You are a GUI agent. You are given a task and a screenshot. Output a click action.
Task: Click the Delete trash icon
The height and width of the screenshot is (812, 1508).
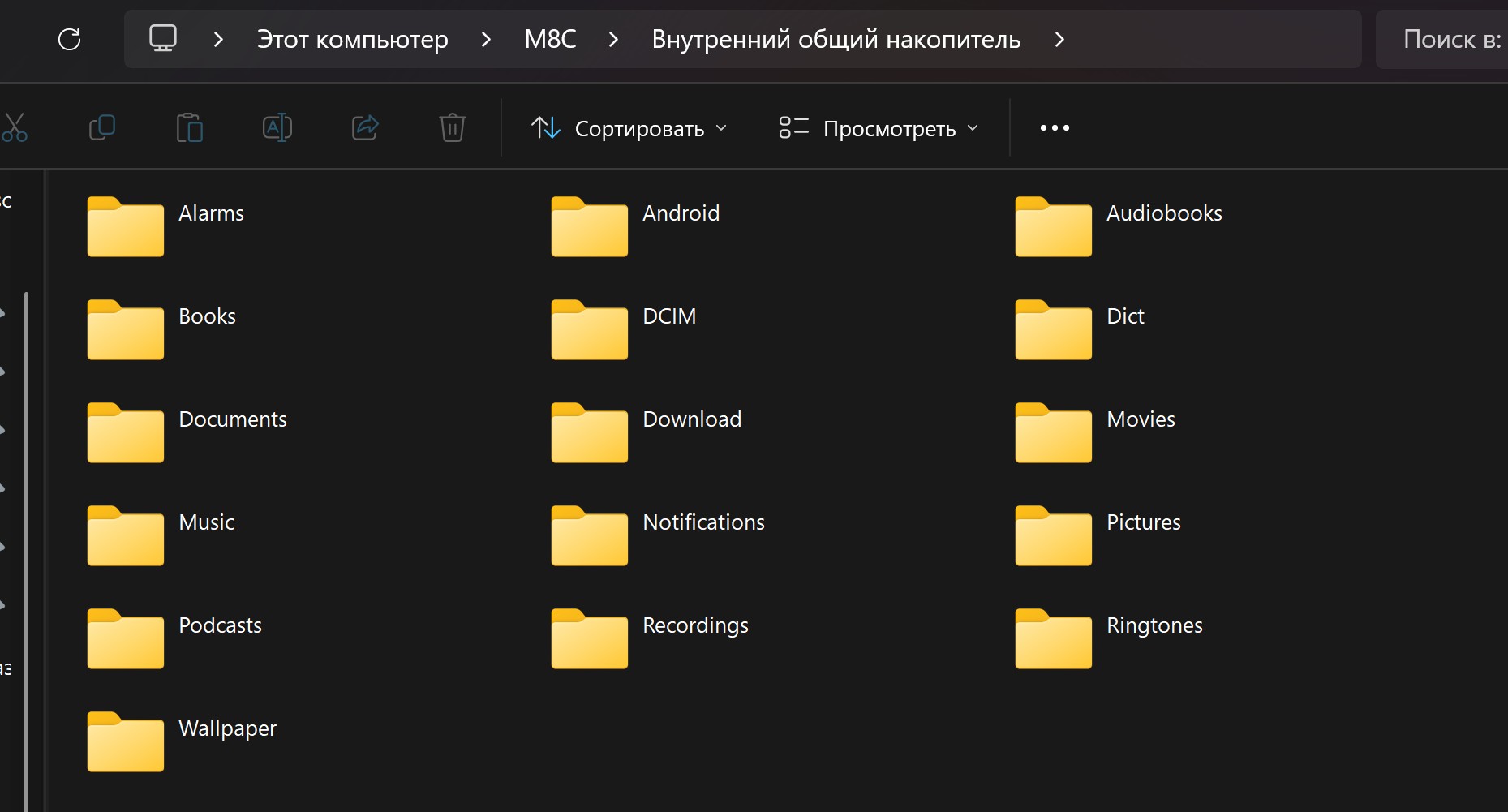[452, 128]
